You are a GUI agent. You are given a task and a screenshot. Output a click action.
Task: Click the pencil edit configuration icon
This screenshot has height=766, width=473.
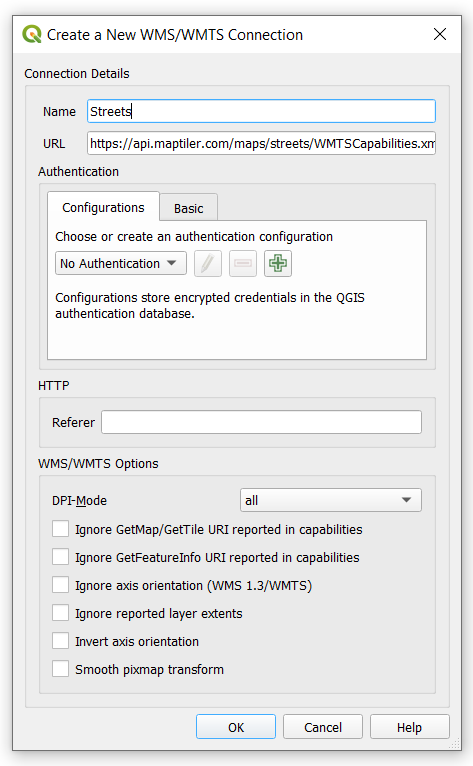[208, 264]
